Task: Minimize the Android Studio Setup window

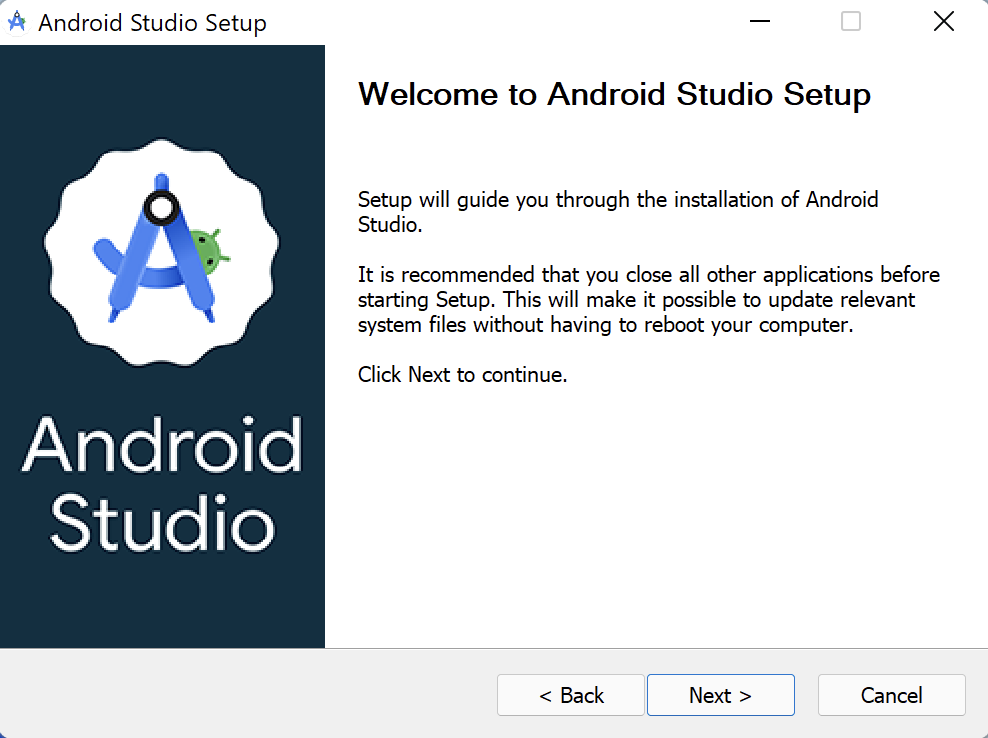Action: [760, 22]
